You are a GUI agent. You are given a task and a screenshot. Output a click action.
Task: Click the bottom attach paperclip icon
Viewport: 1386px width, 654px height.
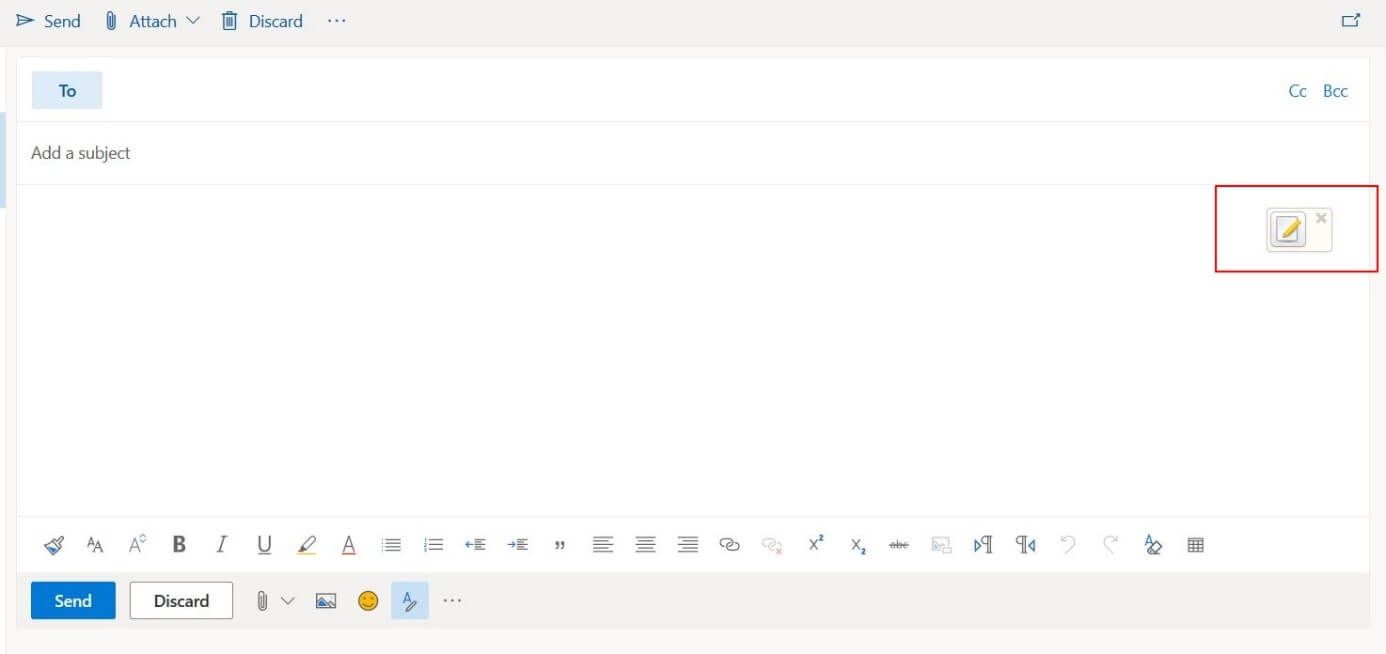[x=262, y=601]
